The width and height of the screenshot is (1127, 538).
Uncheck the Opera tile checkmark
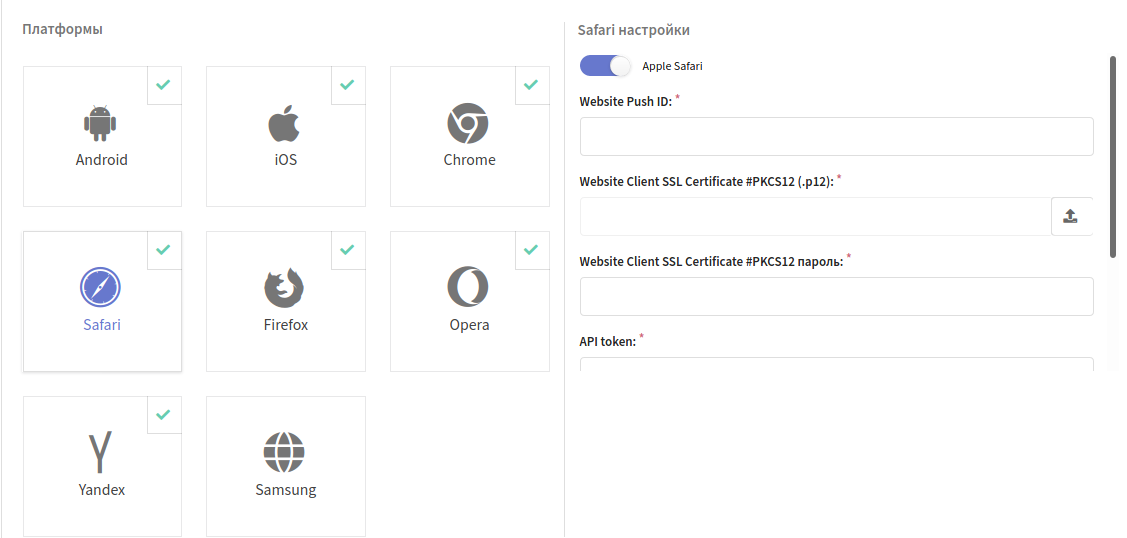(531, 250)
